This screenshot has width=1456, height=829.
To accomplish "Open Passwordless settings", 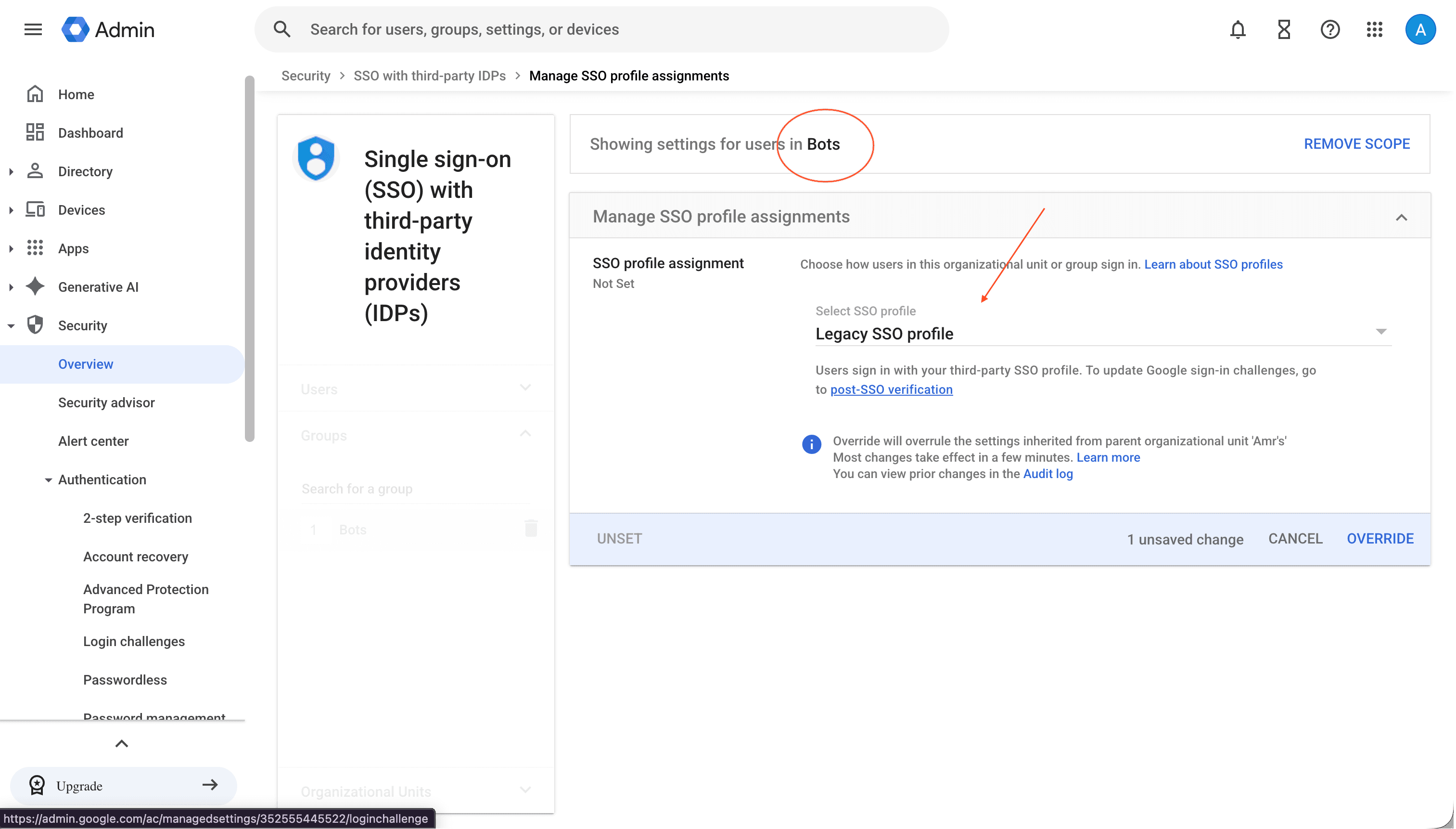I will (125, 680).
